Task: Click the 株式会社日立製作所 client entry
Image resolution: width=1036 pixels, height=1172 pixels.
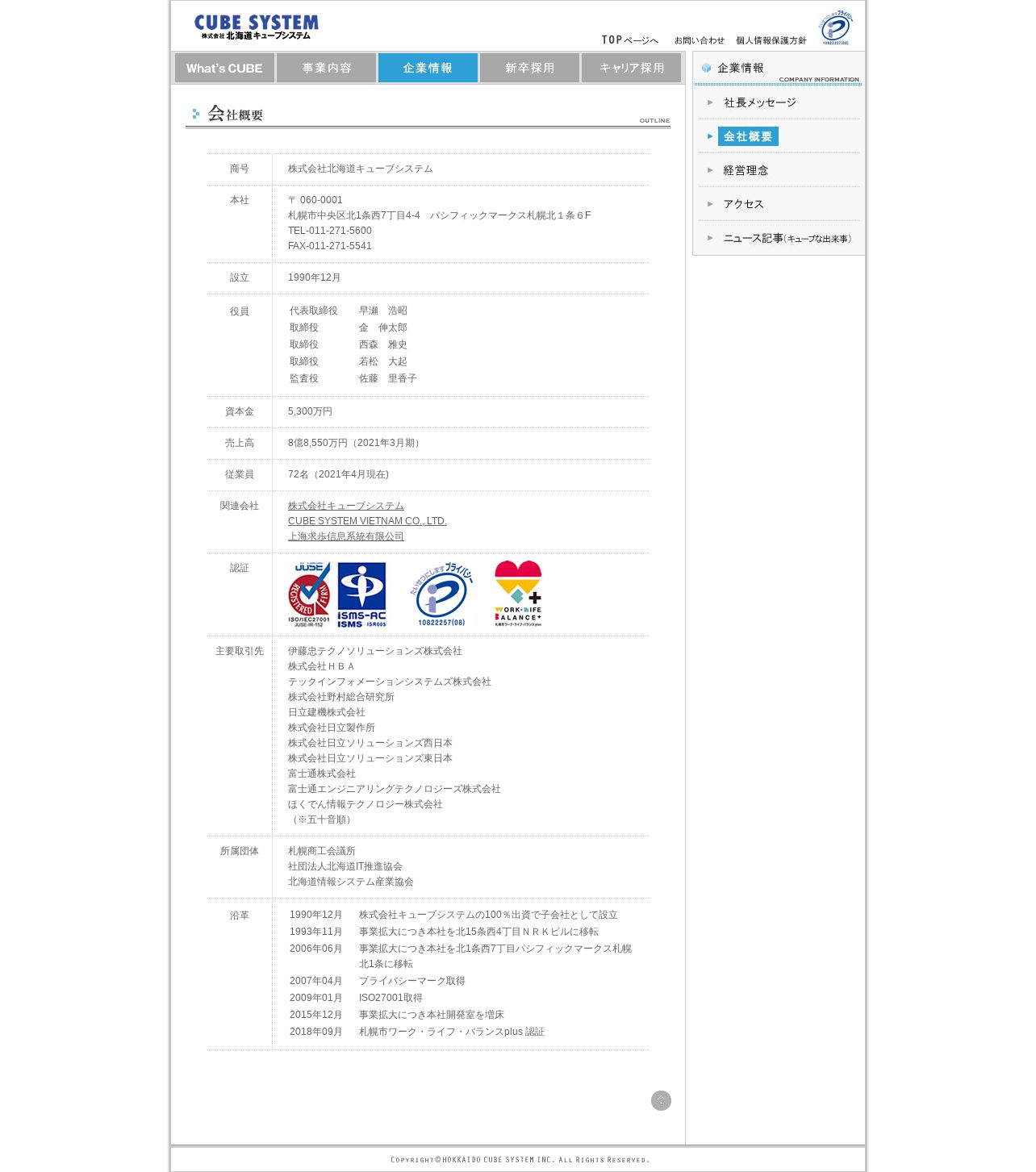Action: click(332, 728)
